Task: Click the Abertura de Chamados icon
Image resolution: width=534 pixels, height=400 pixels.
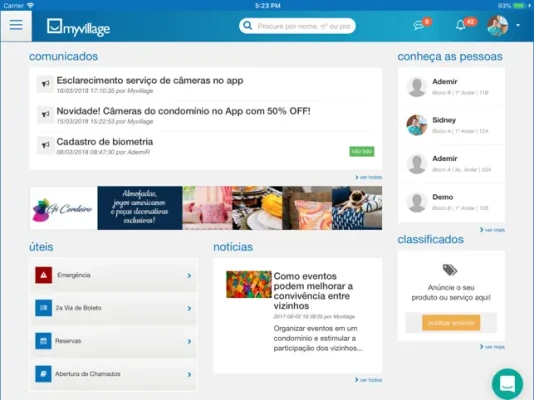Action: 44,374
